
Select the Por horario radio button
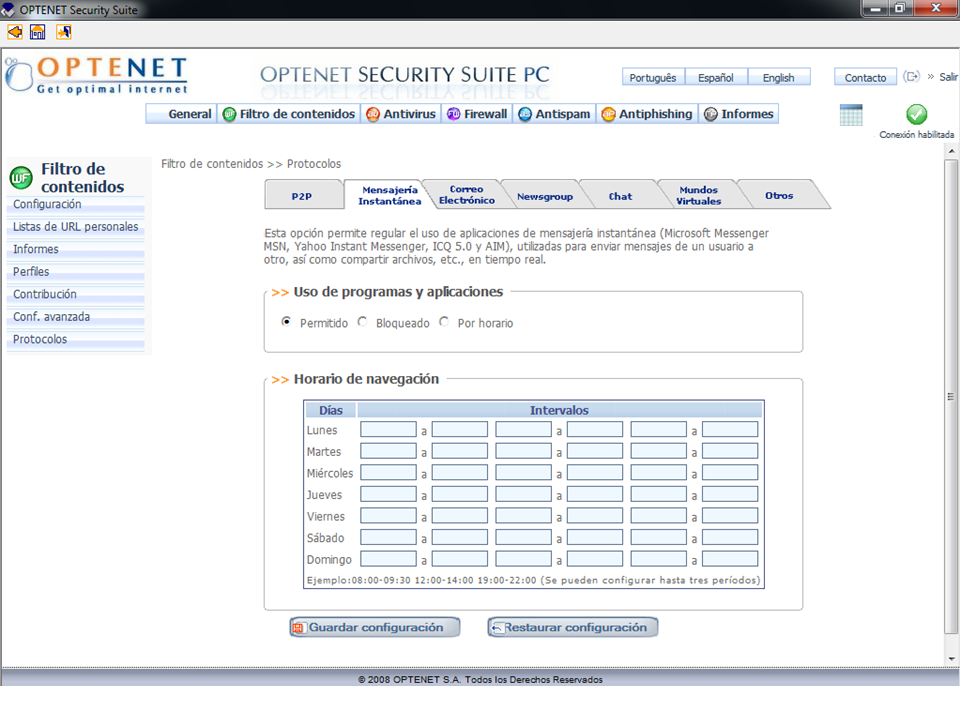point(444,322)
